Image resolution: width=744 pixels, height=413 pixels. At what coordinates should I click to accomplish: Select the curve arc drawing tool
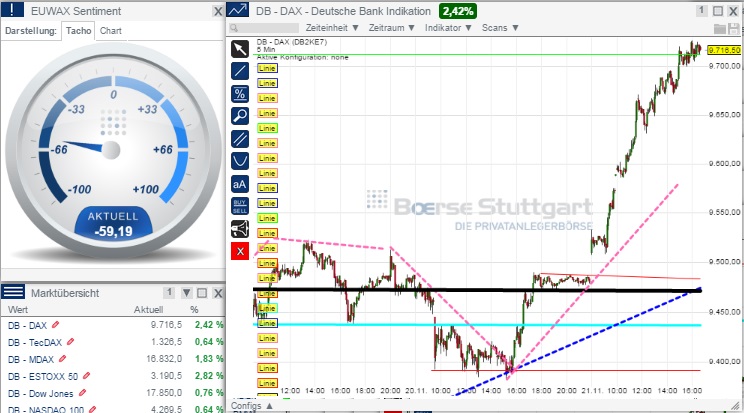240,161
